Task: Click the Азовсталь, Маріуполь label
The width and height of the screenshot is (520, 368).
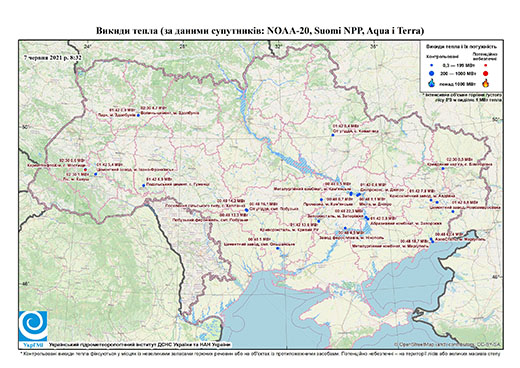Action: [x=461, y=239]
